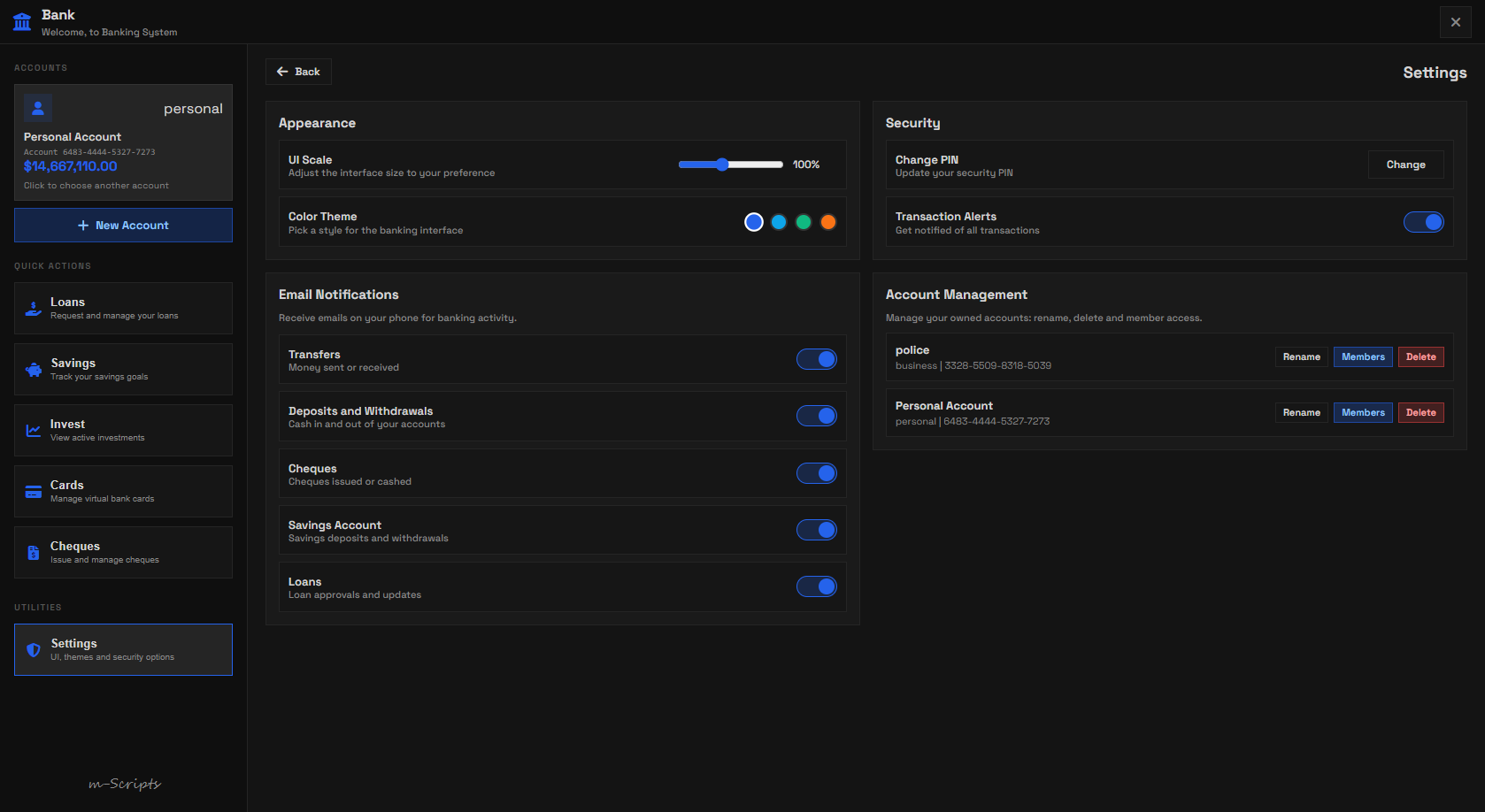Open Members for Personal Account
Screen dimensions: 1485x812
1363,413
